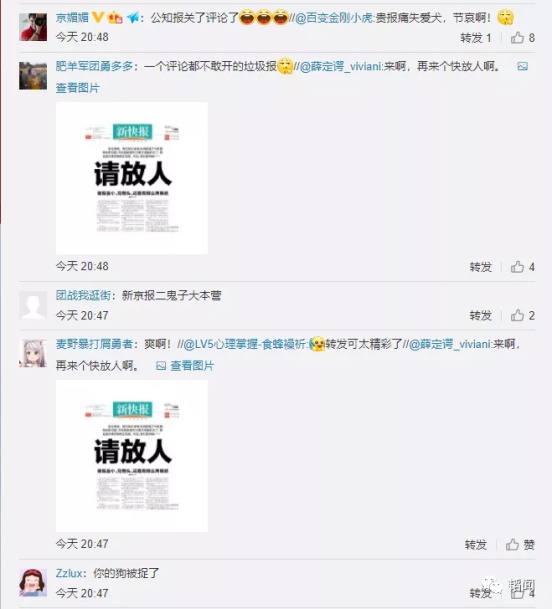This screenshot has height=609, width=552.
Task: Open username 京媚媚 profile link
Action: coord(72,17)
